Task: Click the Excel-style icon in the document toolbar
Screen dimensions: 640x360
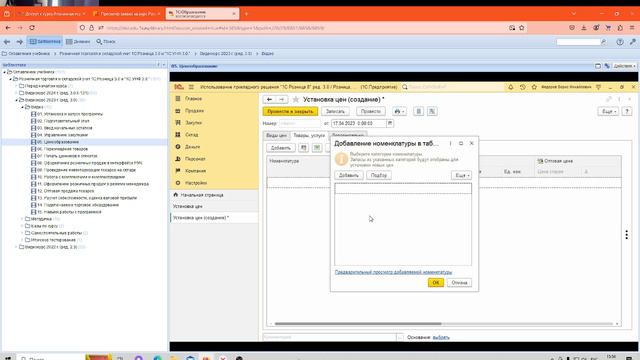Action: tap(432, 111)
